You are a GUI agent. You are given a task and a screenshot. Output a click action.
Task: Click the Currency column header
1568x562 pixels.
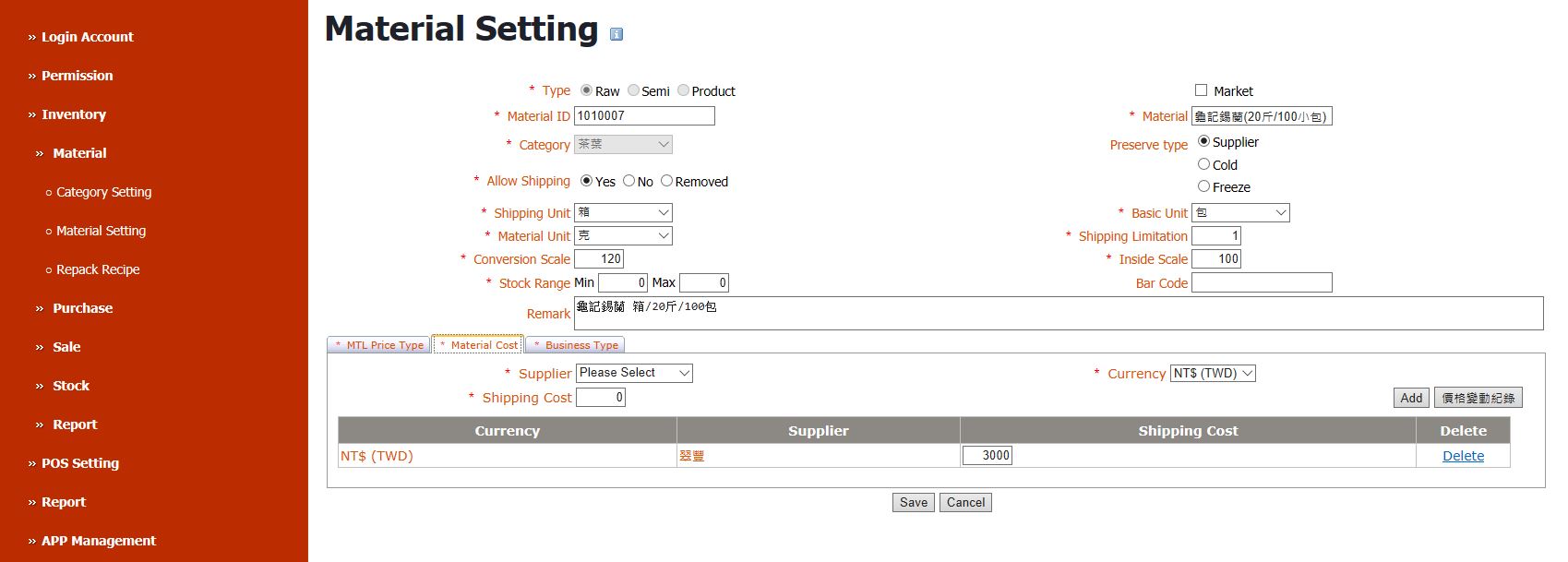[x=507, y=430]
